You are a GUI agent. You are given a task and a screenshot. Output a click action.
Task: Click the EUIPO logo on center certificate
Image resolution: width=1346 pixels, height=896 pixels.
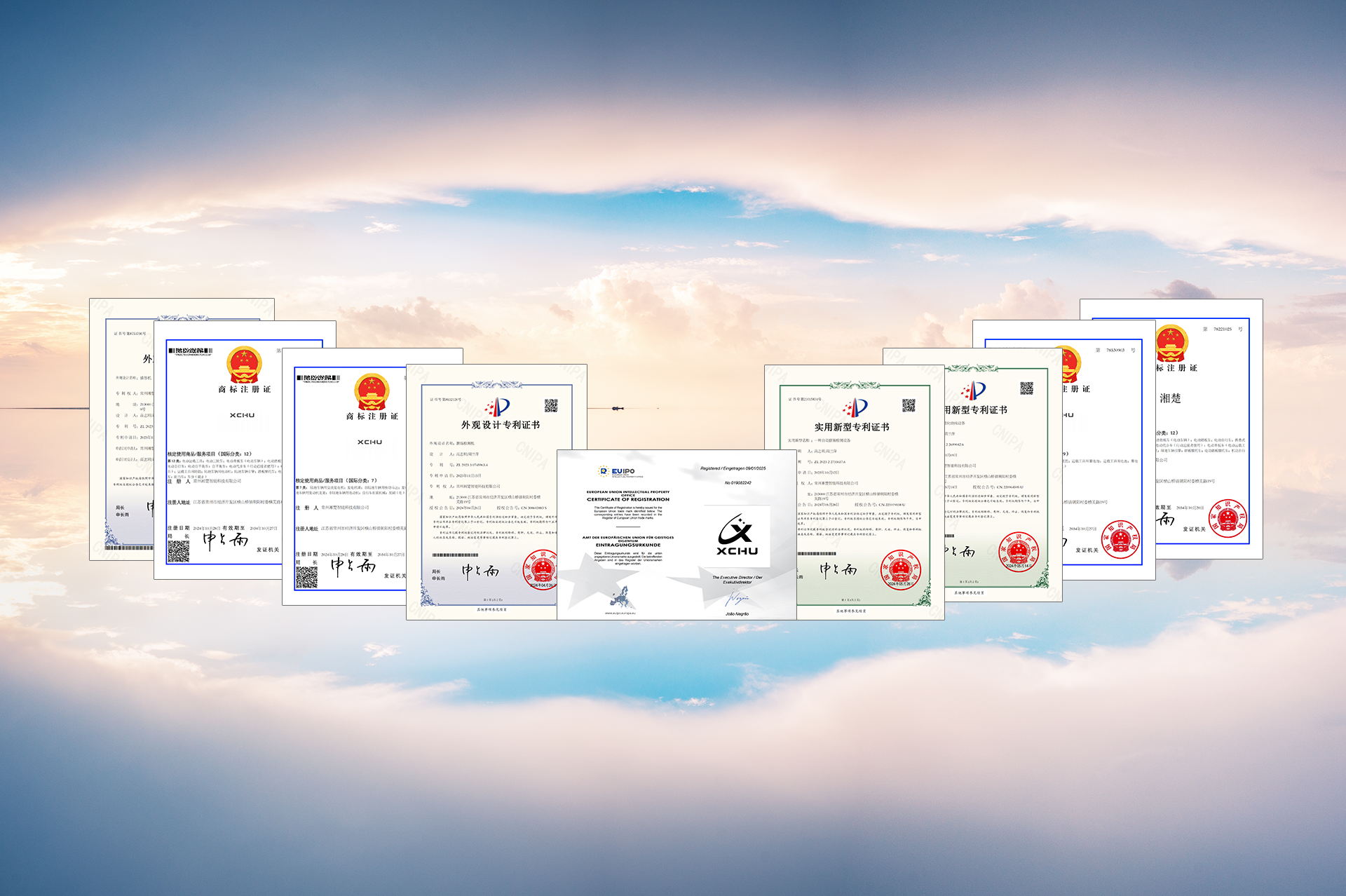tap(618, 472)
